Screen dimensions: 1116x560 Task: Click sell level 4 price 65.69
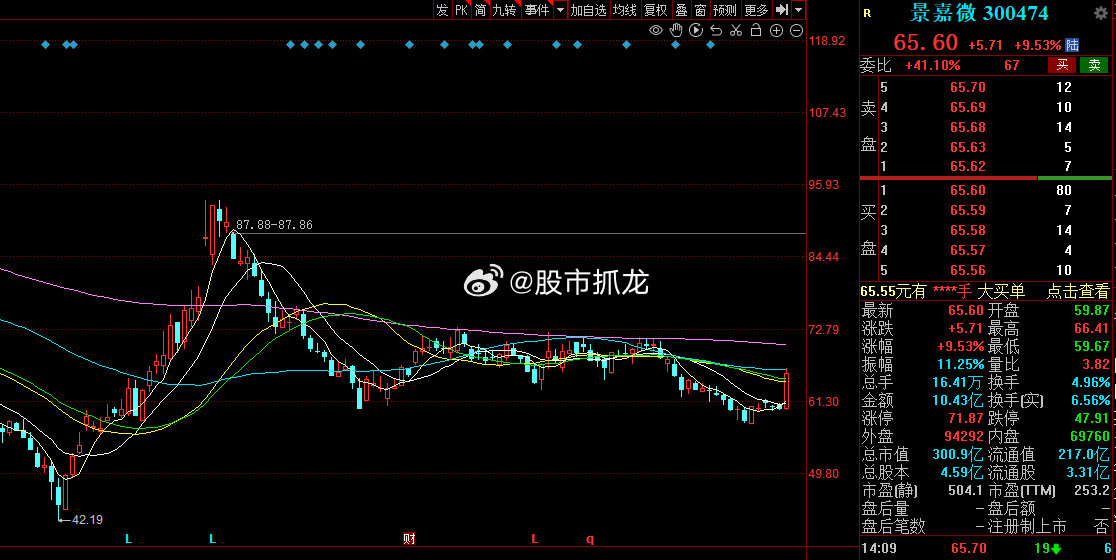[x=968, y=107]
